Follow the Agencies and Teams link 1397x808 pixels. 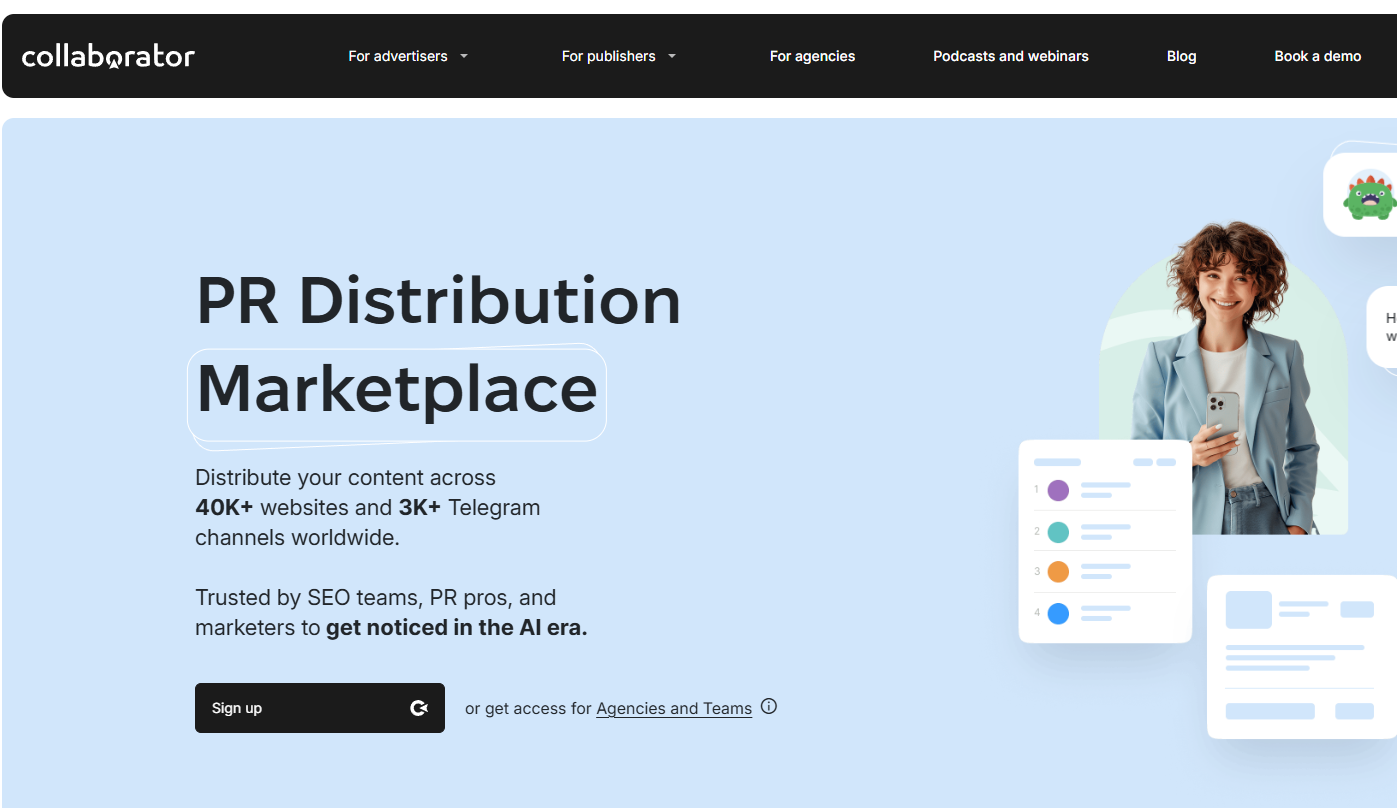point(674,708)
